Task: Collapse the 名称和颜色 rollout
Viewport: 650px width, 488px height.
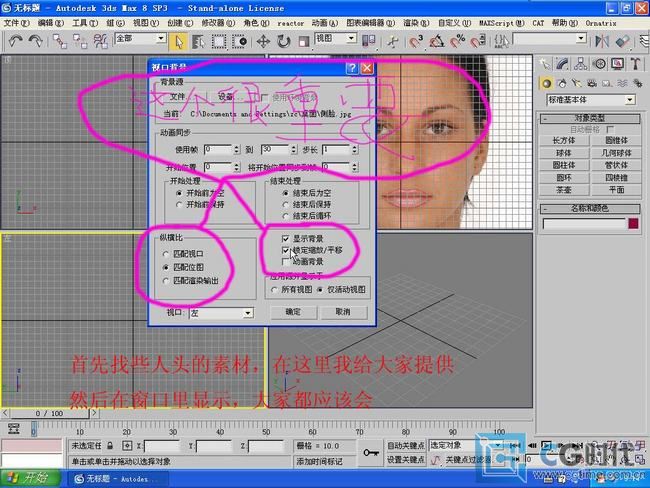Action: pos(590,208)
